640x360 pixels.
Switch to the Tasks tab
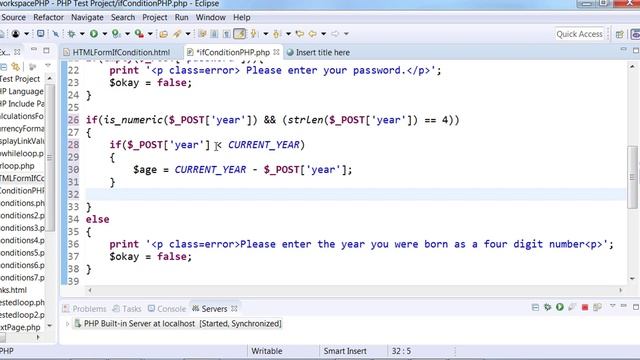point(127,309)
